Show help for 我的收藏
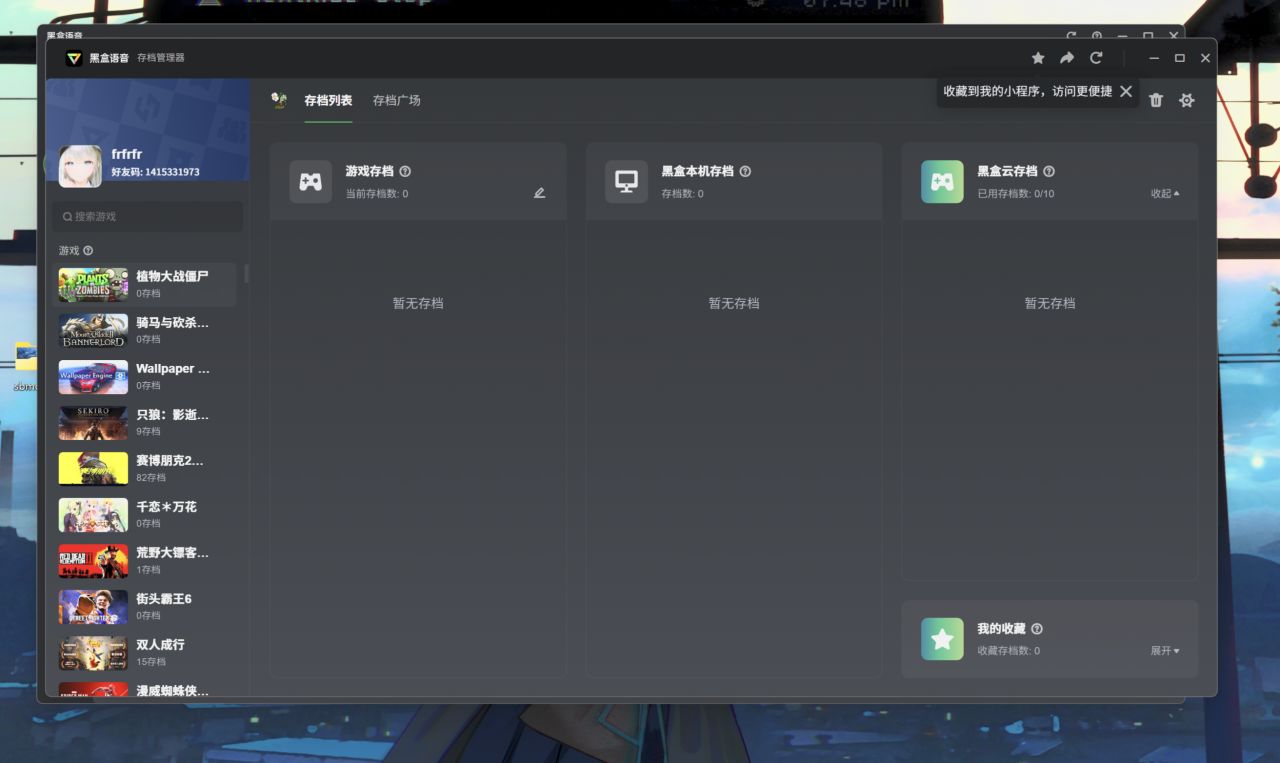The image size is (1280, 763). 1037,629
